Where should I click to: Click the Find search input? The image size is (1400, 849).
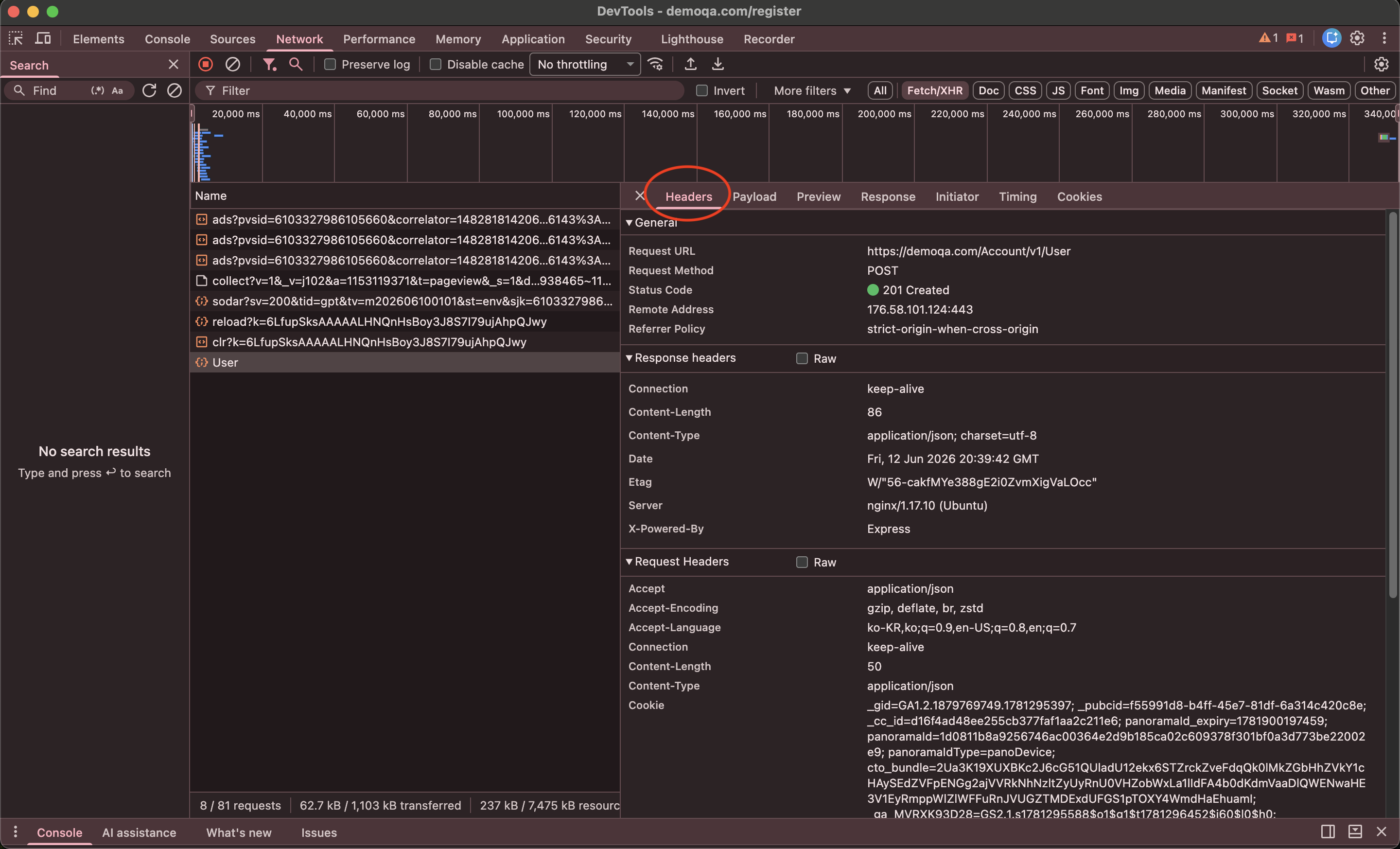coord(57,90)
